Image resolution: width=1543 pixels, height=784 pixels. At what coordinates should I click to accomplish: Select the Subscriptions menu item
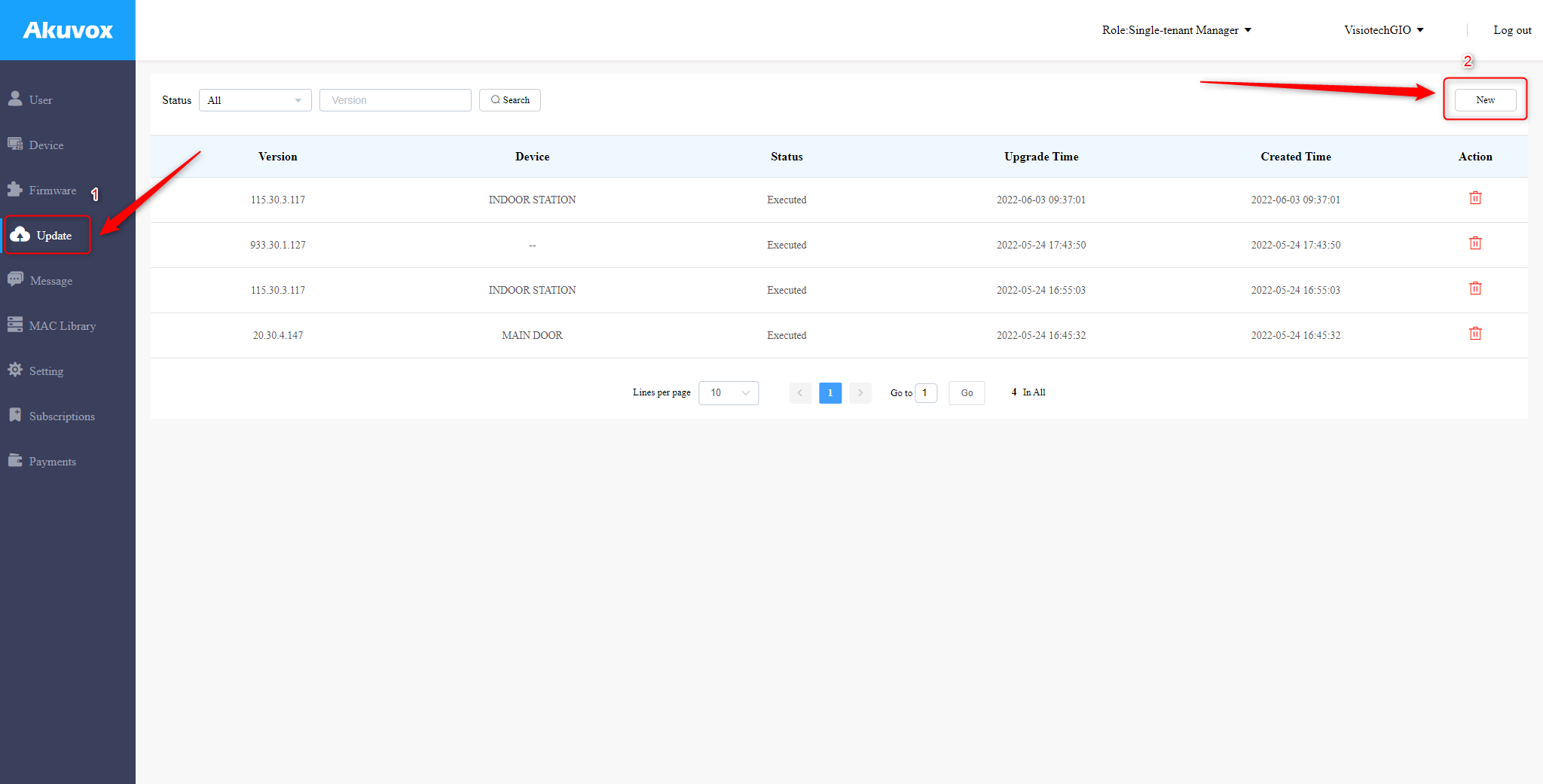coord(16,414)
